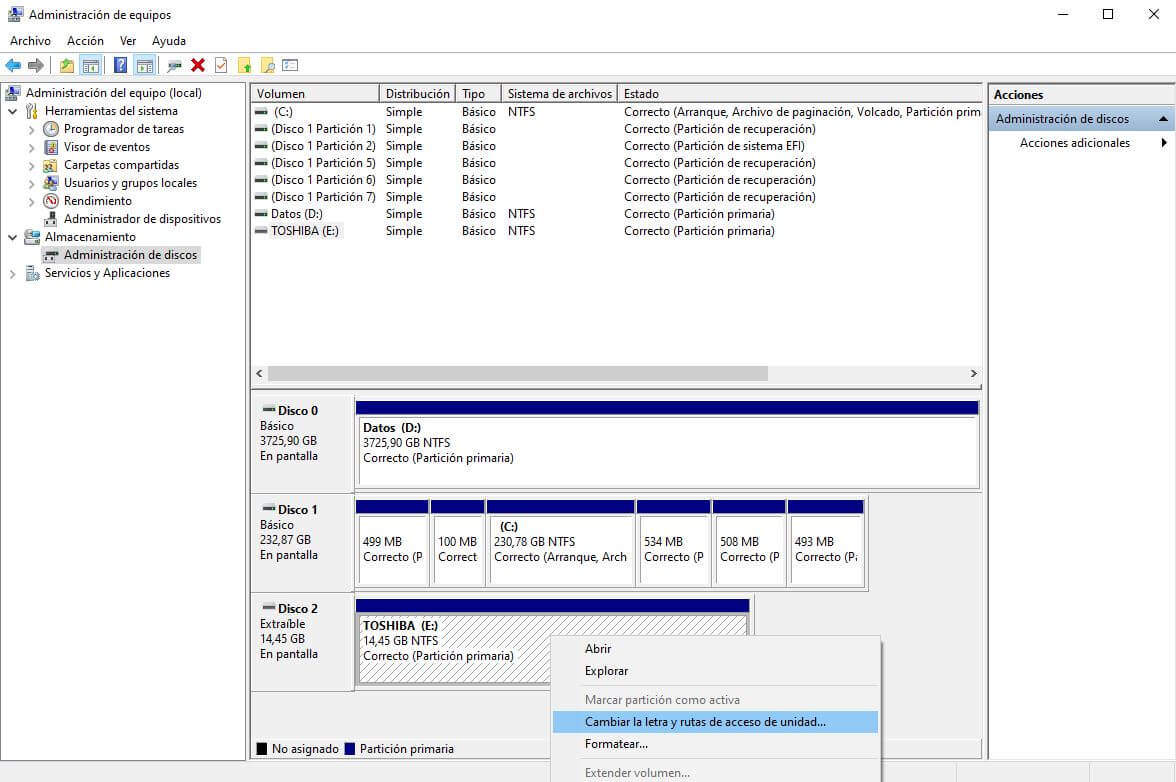Click the checkmark page properties toolbar icon
Image resolution: width=1176 pixels, height=782 pixels.
click(221, 66)
